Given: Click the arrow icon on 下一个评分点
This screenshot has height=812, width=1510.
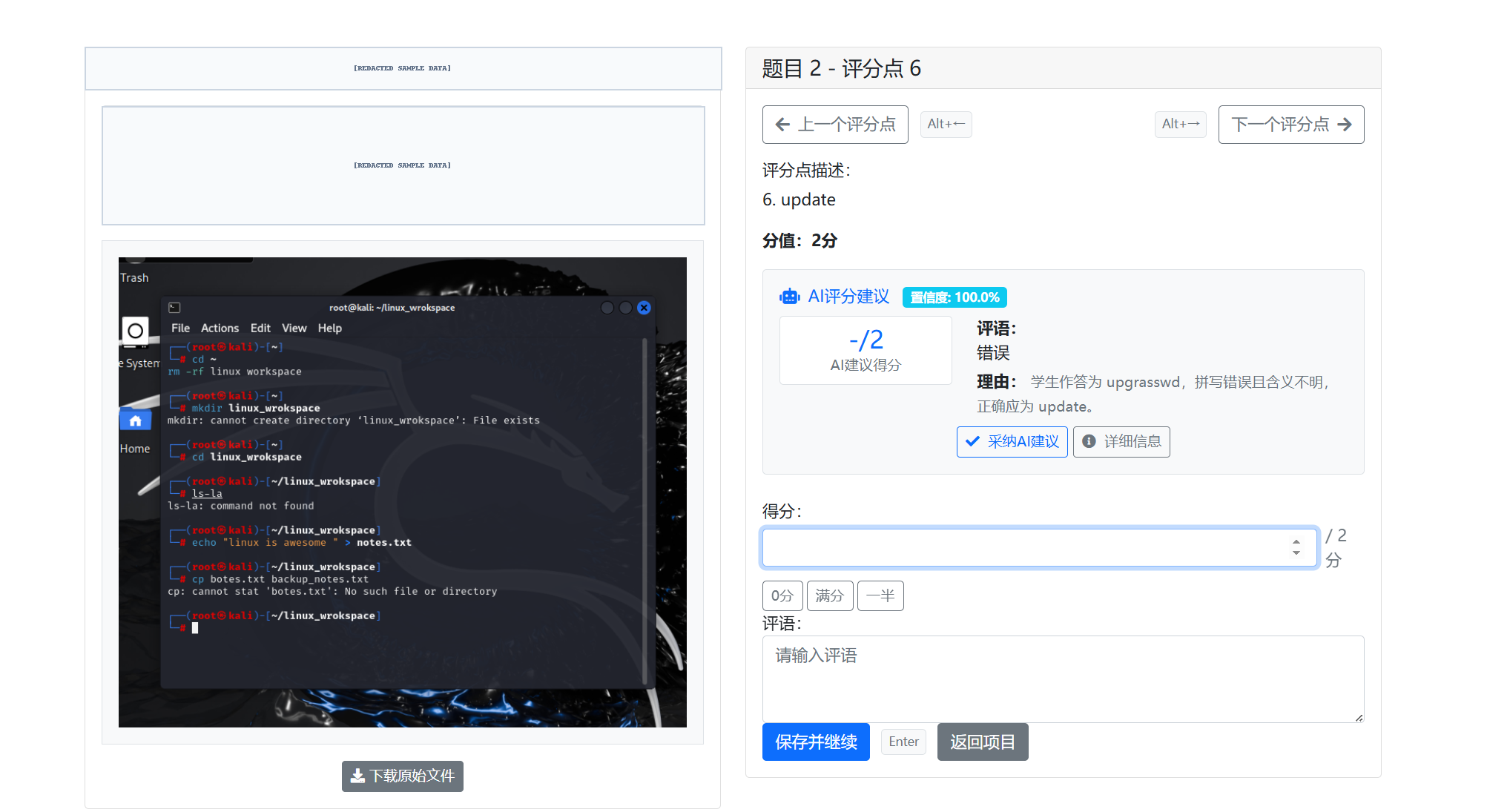Looking at the screenshot, I should click(x=1345, y=125).
